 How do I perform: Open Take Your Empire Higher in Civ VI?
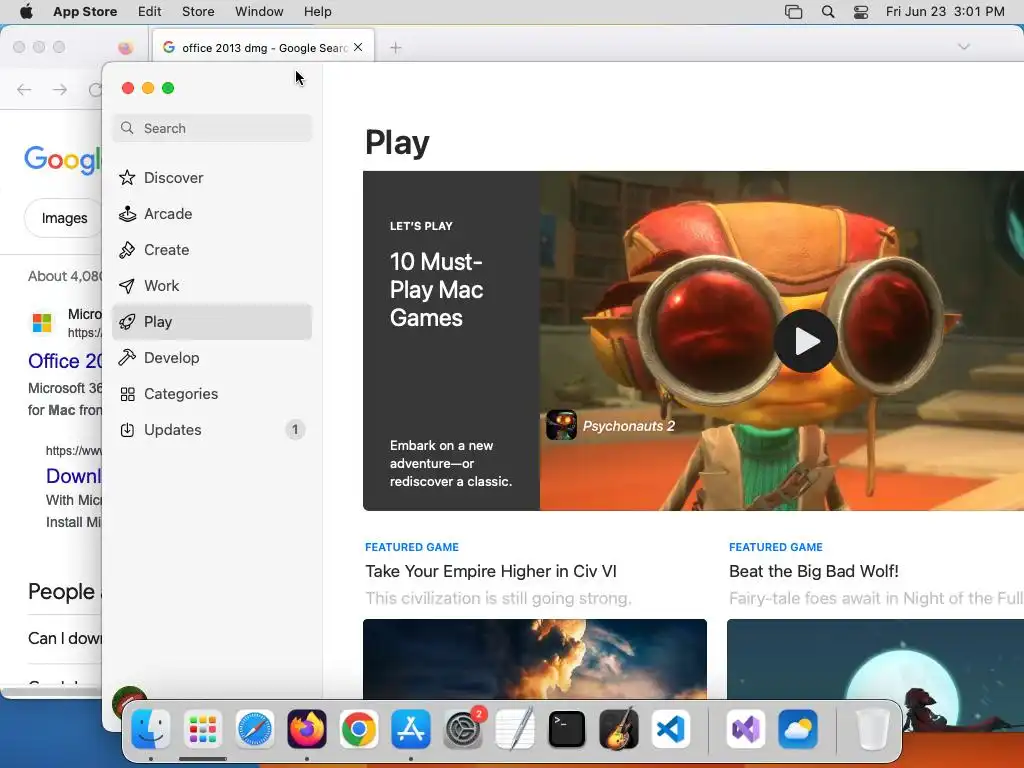490,571
